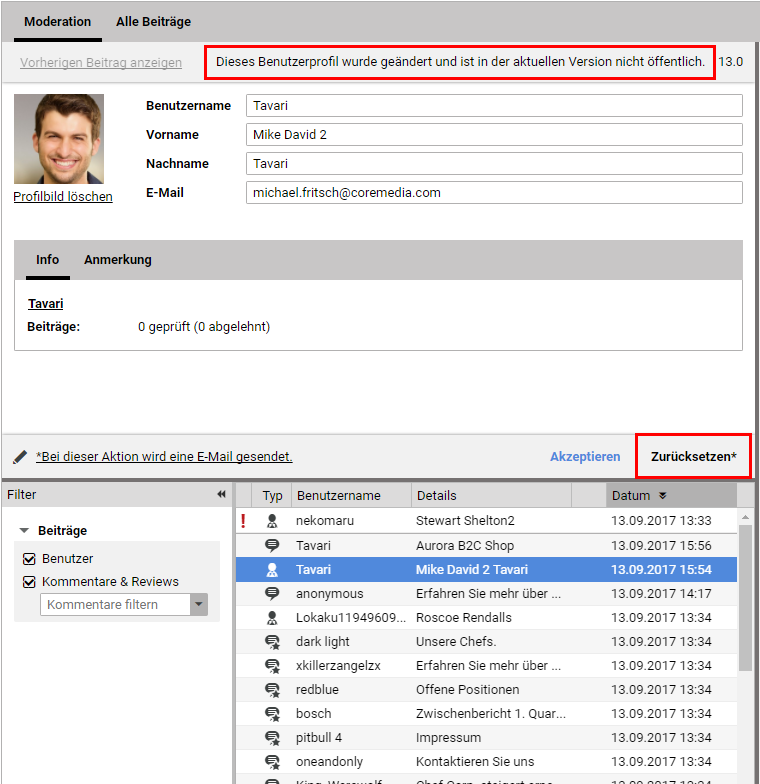Click the user icon in Lokaku row
This screenshot has width=760, height=784.
pos(272,617)
